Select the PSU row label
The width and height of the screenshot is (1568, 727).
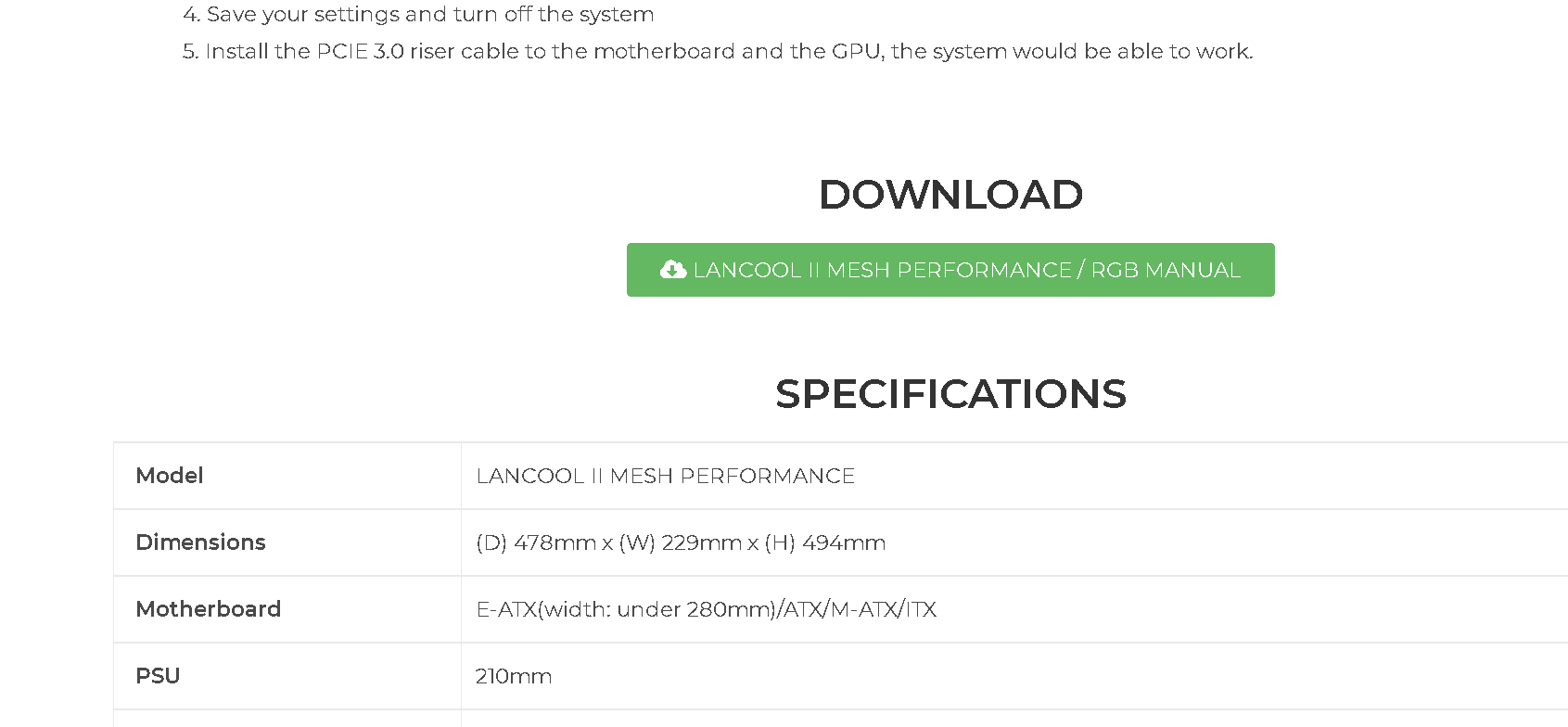158,676
